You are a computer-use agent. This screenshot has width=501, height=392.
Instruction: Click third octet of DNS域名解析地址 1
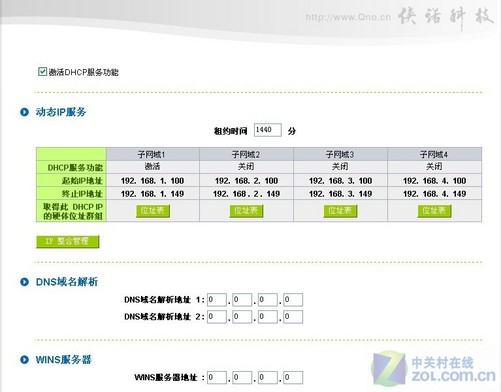(x=267, y=300)
